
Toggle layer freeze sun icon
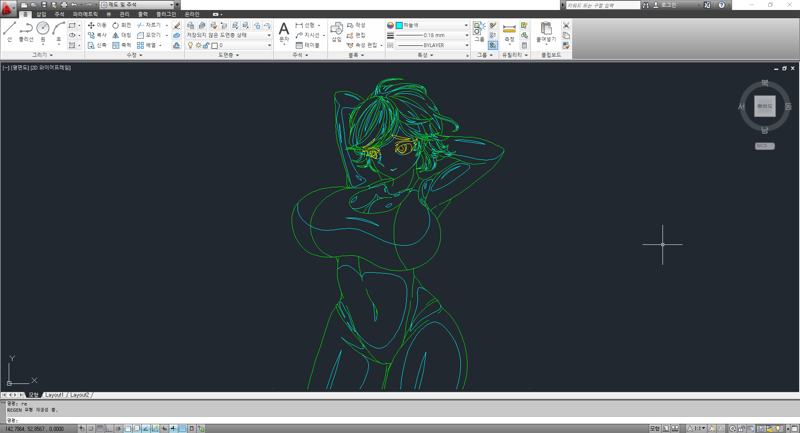click(198, 45)
